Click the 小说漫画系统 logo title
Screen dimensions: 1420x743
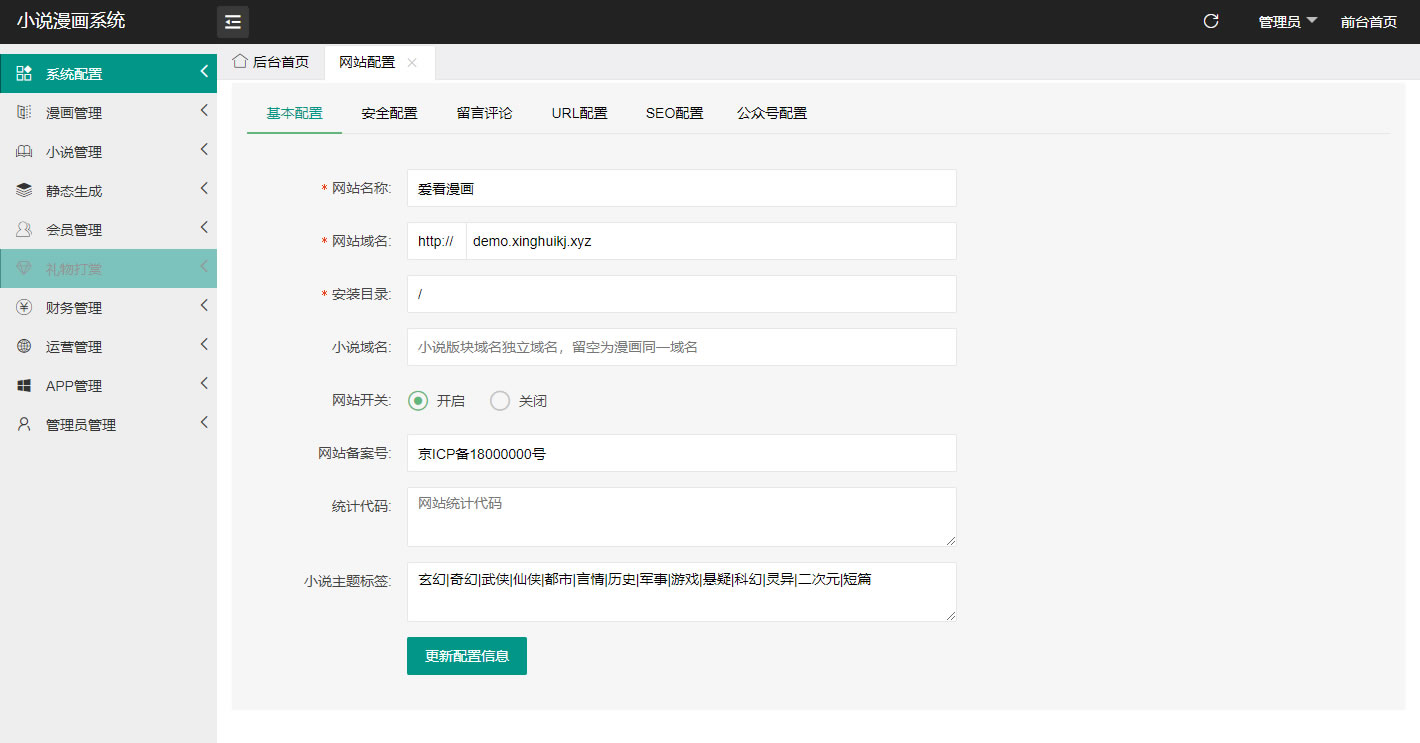(x=71, y=21)
